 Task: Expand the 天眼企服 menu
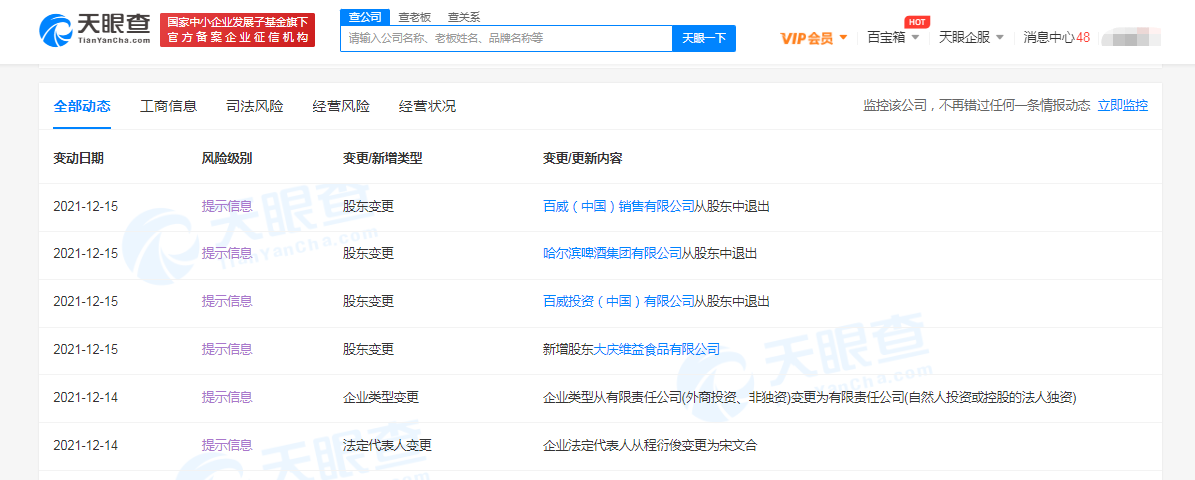pyautogui.click(x=971, y=37)
